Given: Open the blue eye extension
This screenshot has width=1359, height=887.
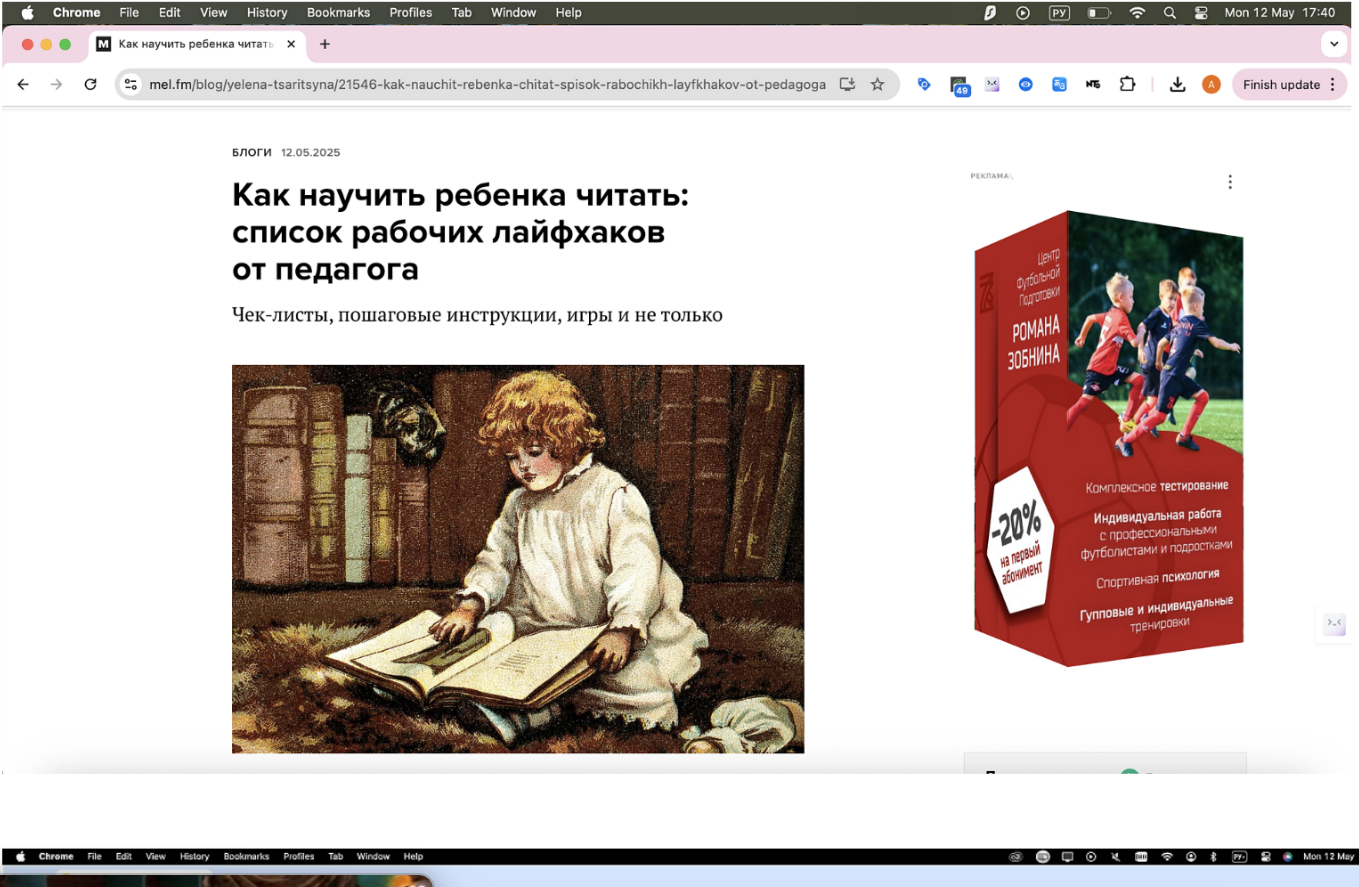Looking at the screenshot, I should point(1026,85).
